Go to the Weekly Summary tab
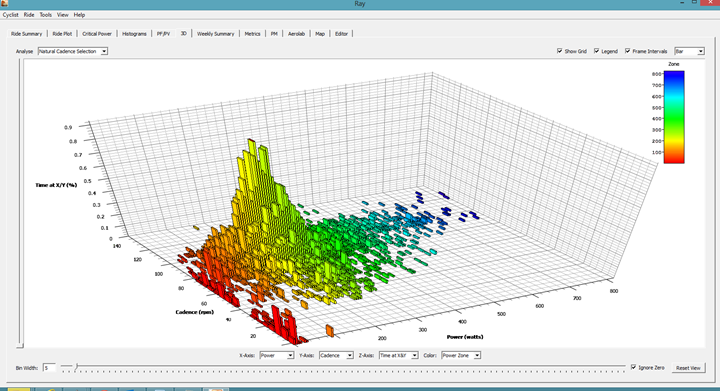Viewport: 720px width, 391px height. click(215, 34)
